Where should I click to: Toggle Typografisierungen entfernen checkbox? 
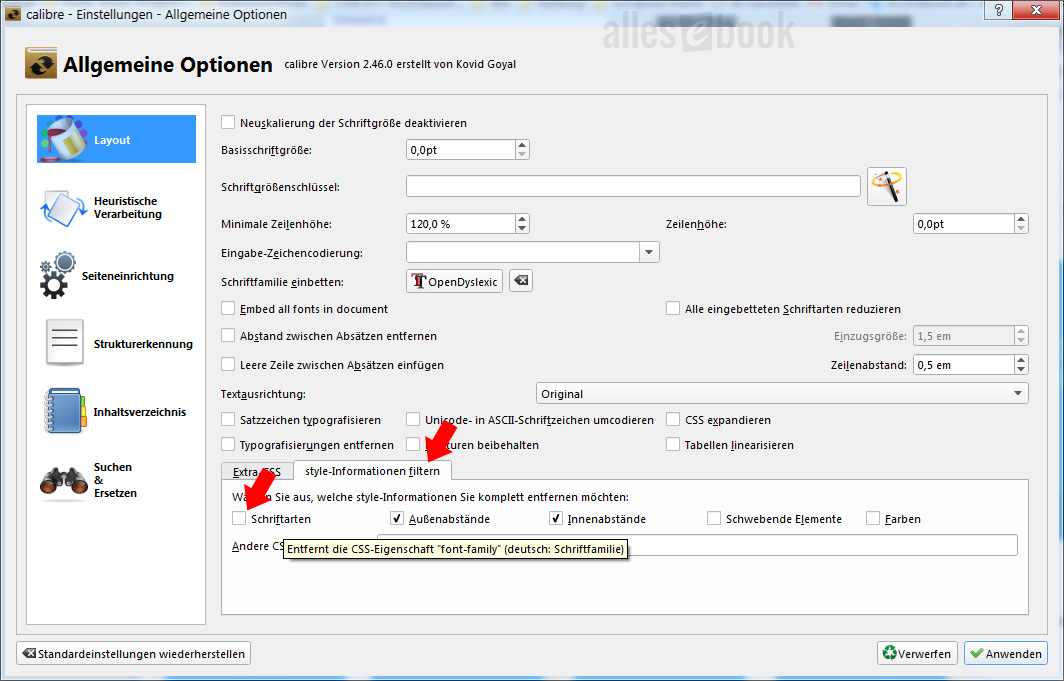[x=228, y=445]
